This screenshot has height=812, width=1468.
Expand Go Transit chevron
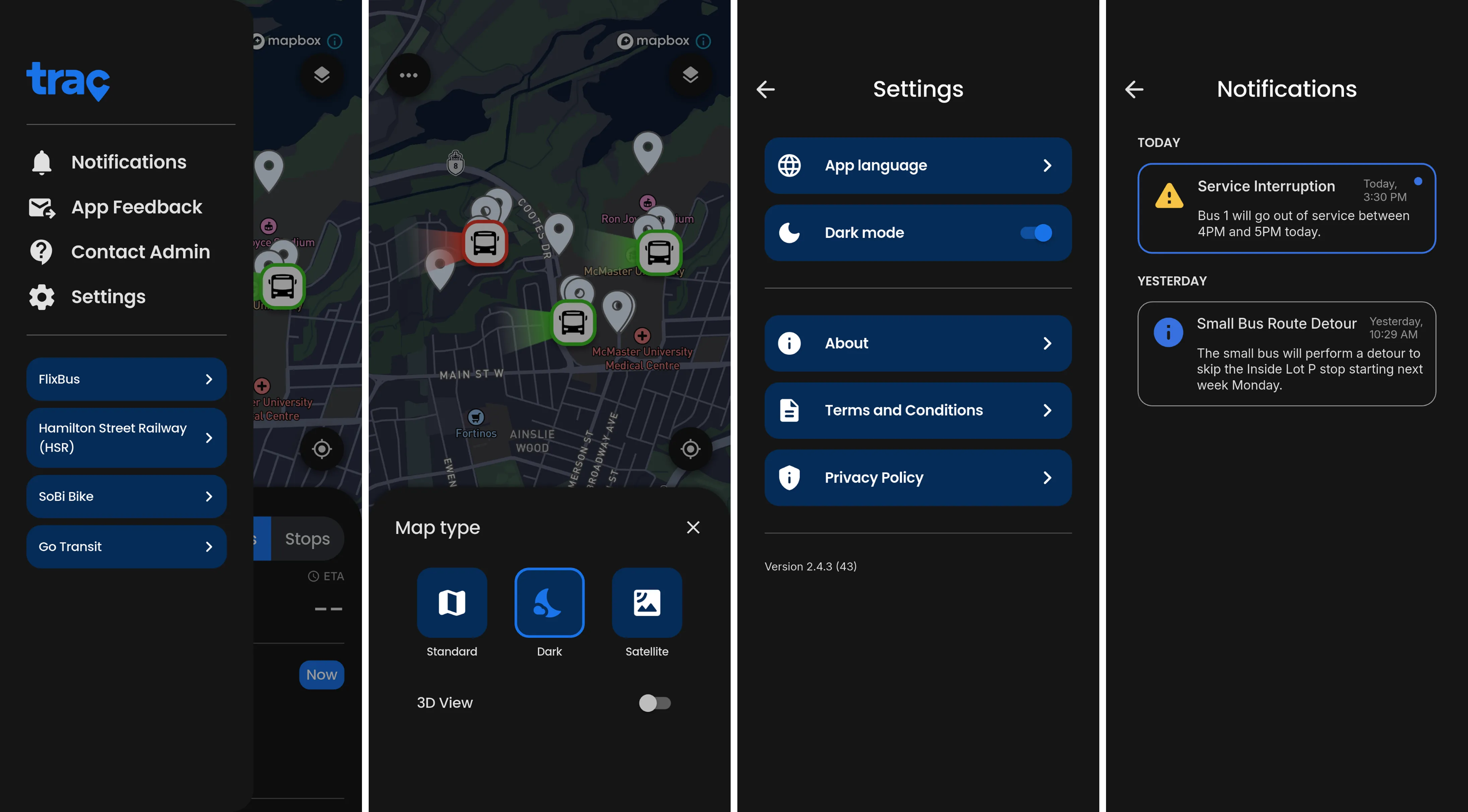[209, 547]
